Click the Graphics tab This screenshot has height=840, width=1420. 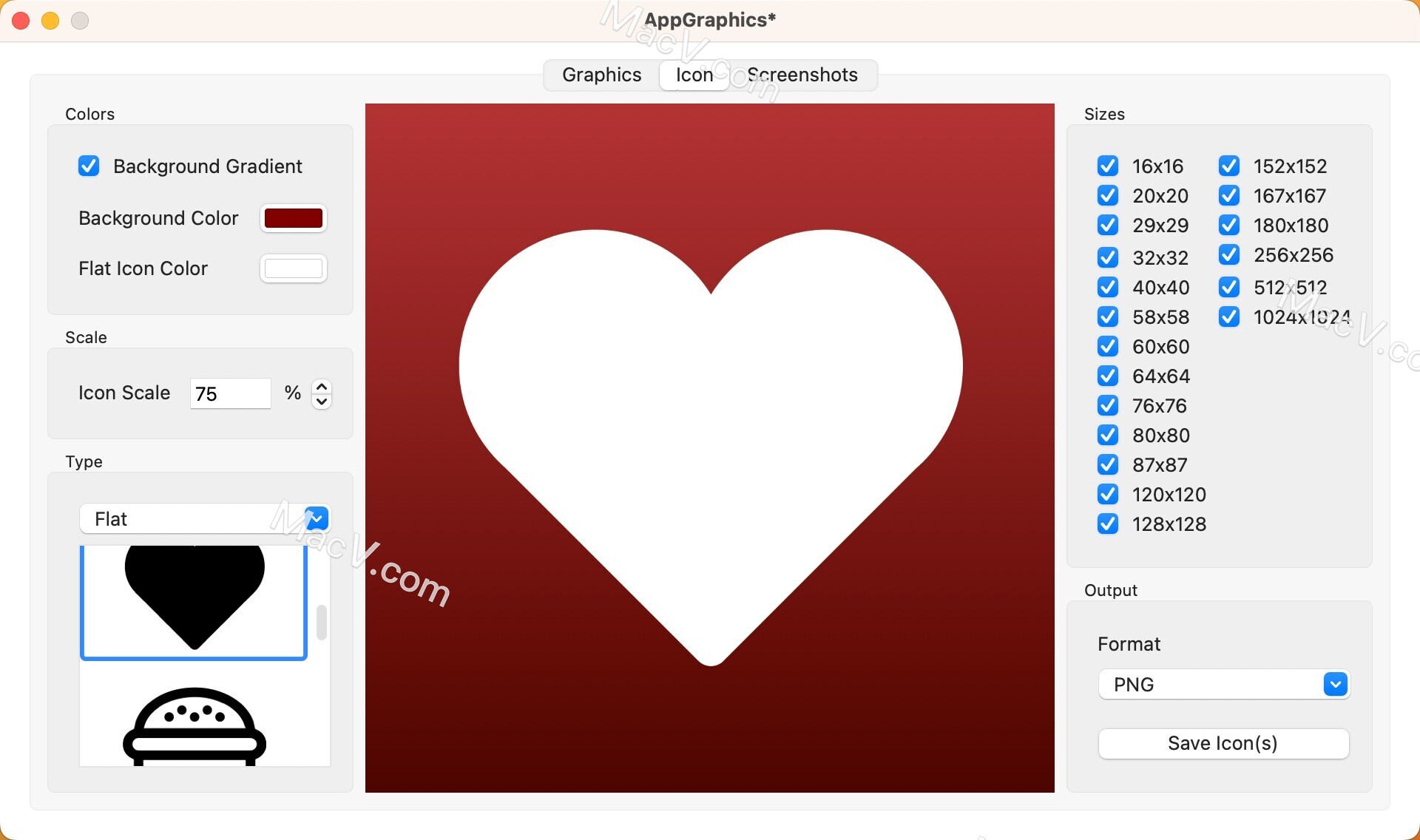[x=600, y=75]
